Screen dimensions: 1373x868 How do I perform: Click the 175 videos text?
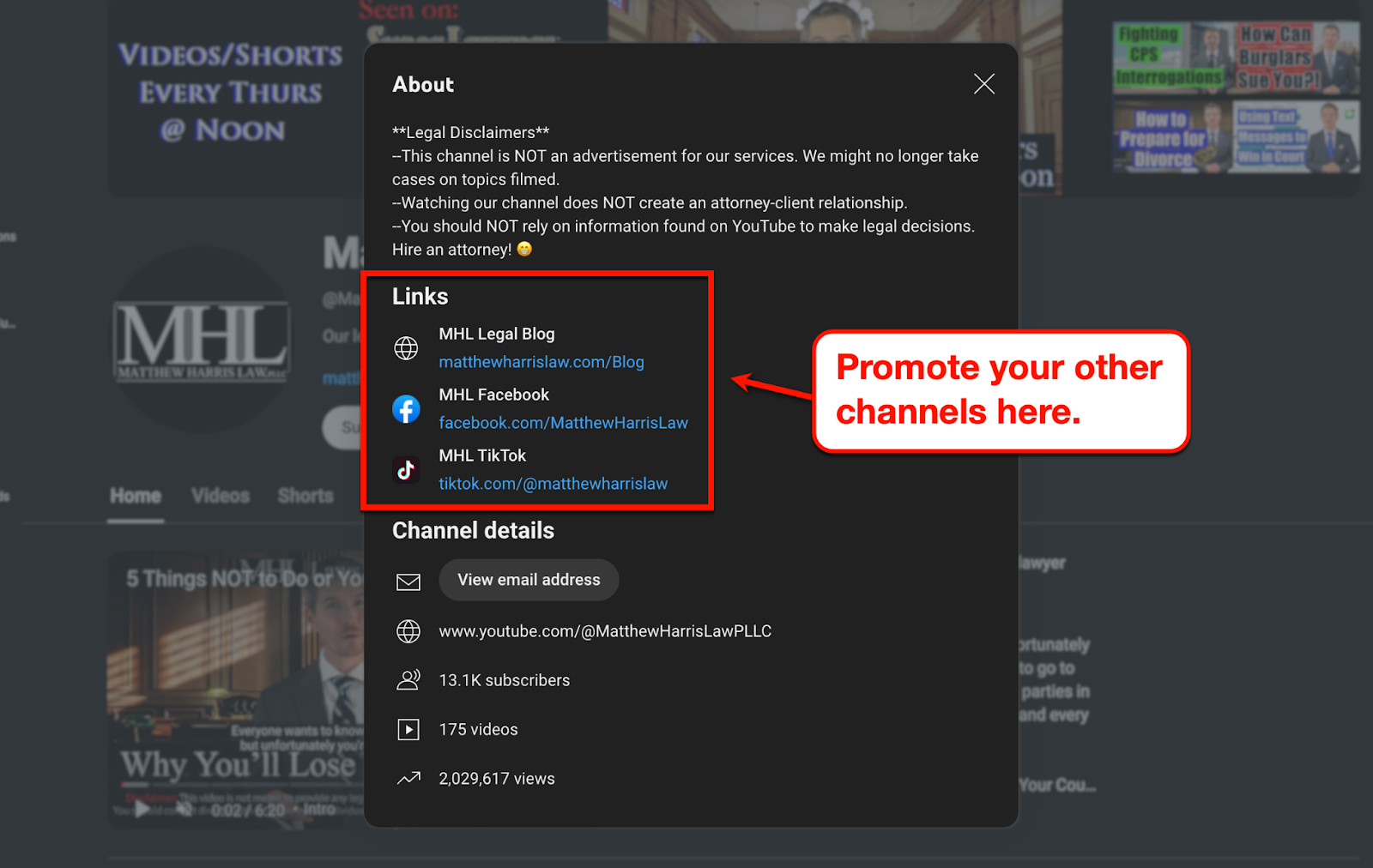(478, 730)
